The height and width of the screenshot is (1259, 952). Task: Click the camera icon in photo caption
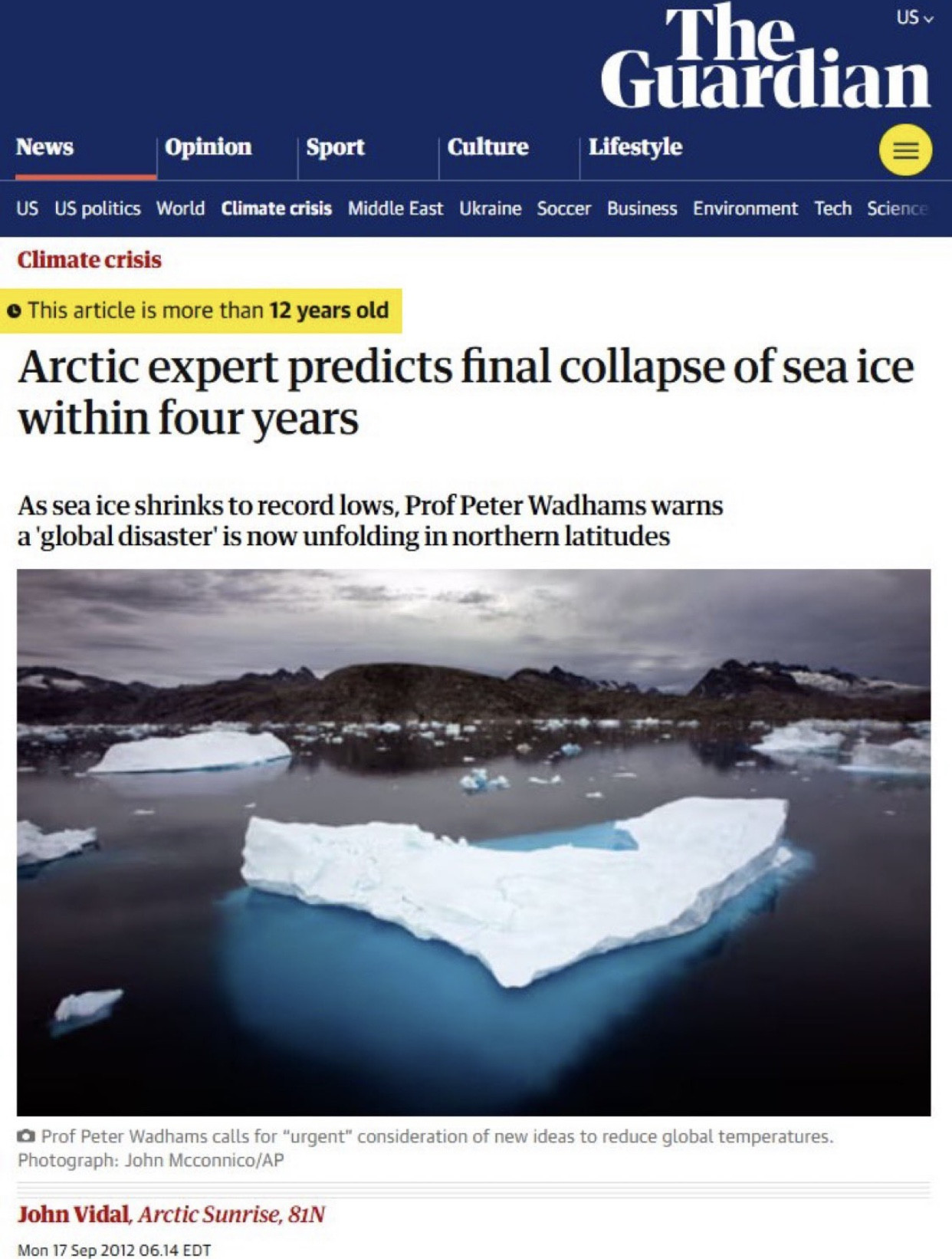[26, 1136]
